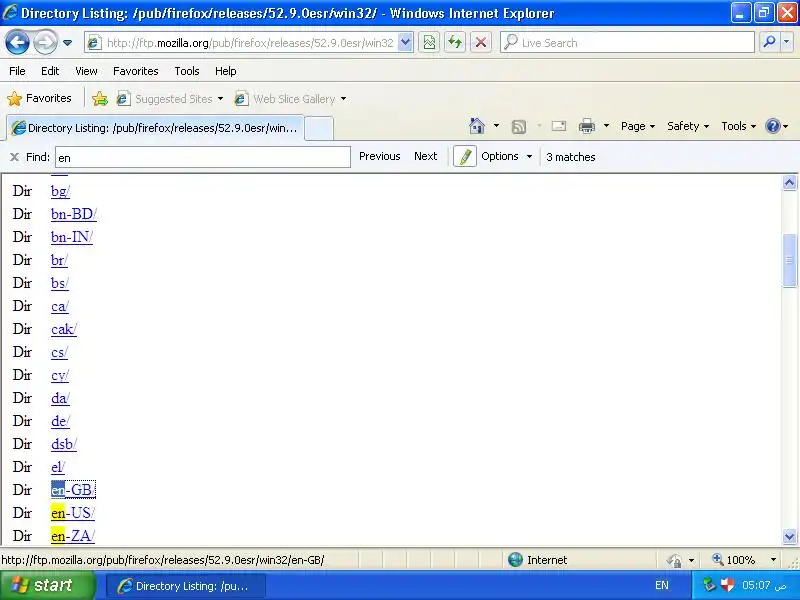Expand the Print dropdown arrow

click(x=606, y=126)
